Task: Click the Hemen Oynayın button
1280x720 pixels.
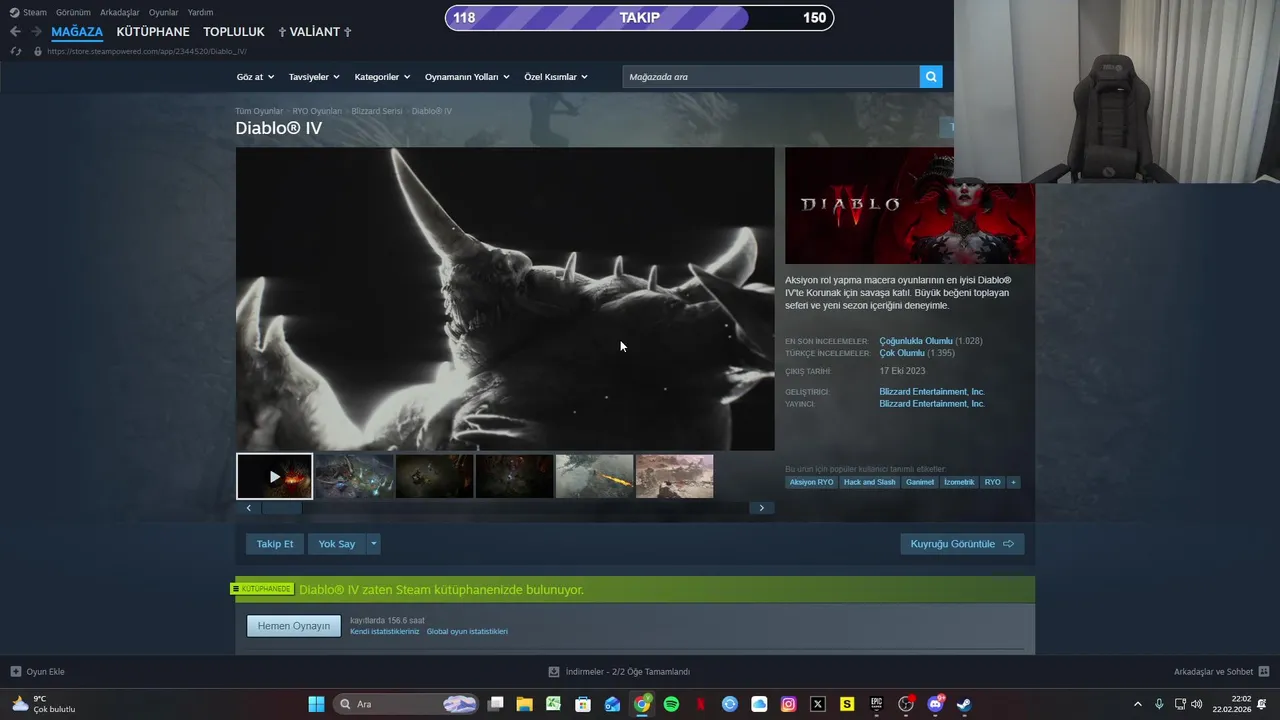Action: [294, 626]
